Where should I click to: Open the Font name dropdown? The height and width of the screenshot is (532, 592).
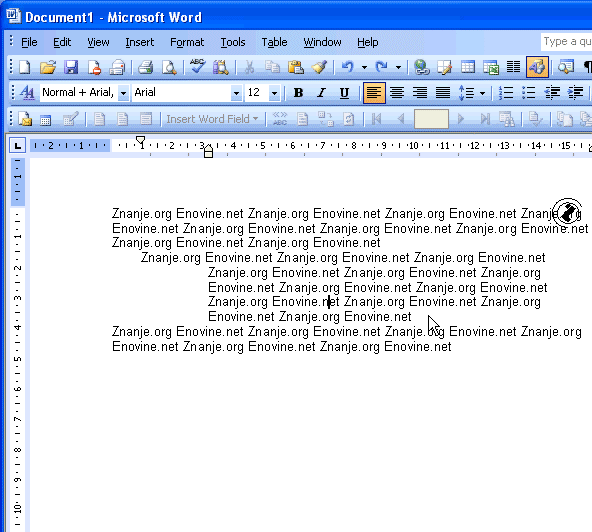point(236,93)
